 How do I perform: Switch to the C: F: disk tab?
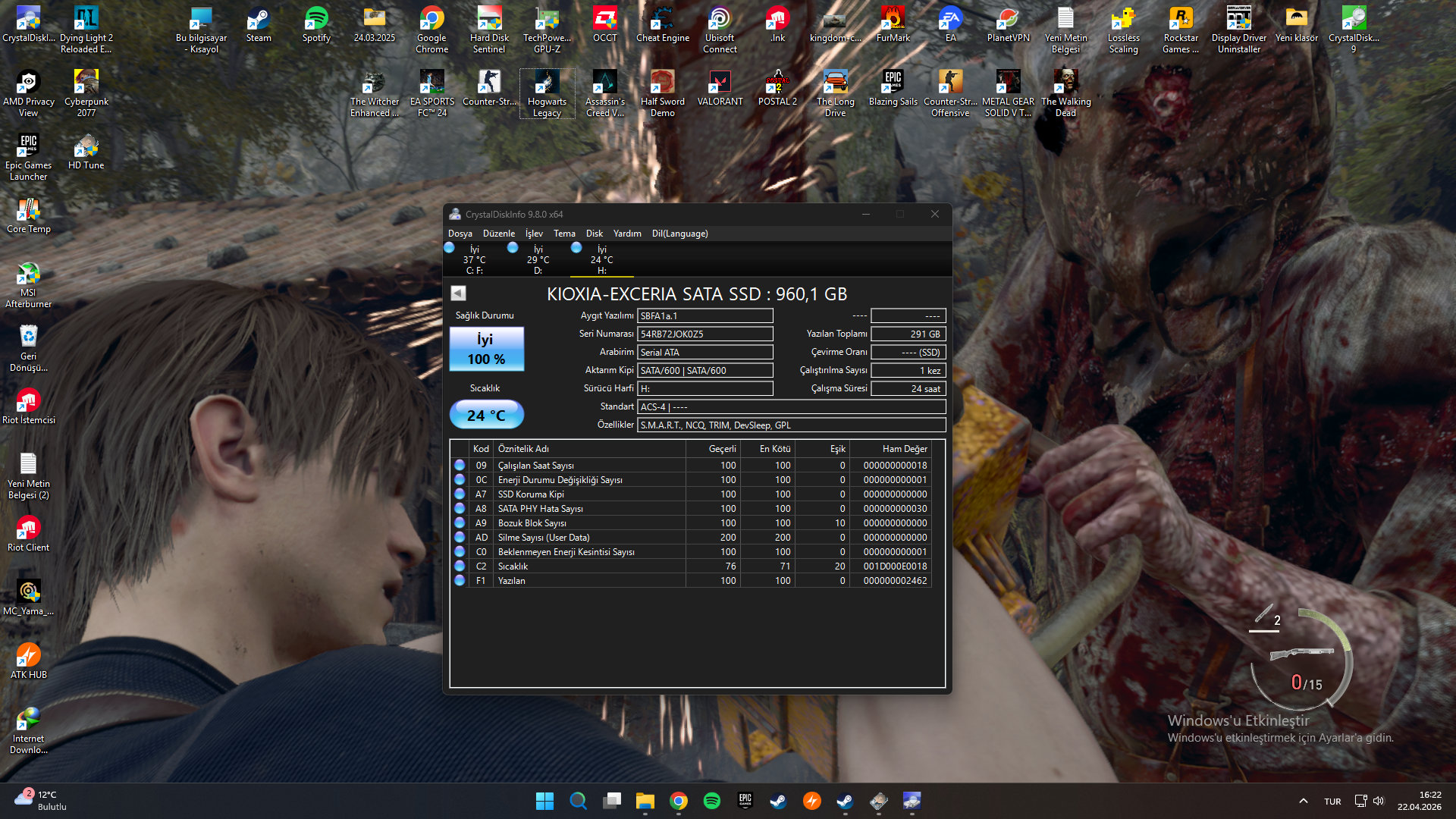474,259
